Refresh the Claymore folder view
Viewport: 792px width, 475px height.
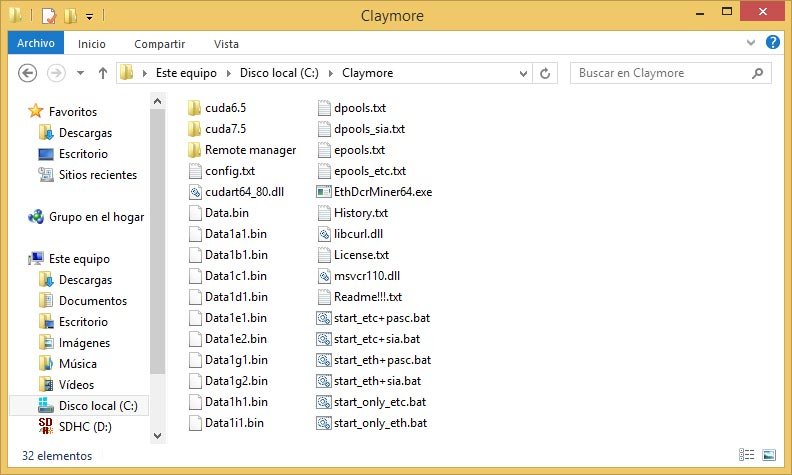(x=545, y=73)
